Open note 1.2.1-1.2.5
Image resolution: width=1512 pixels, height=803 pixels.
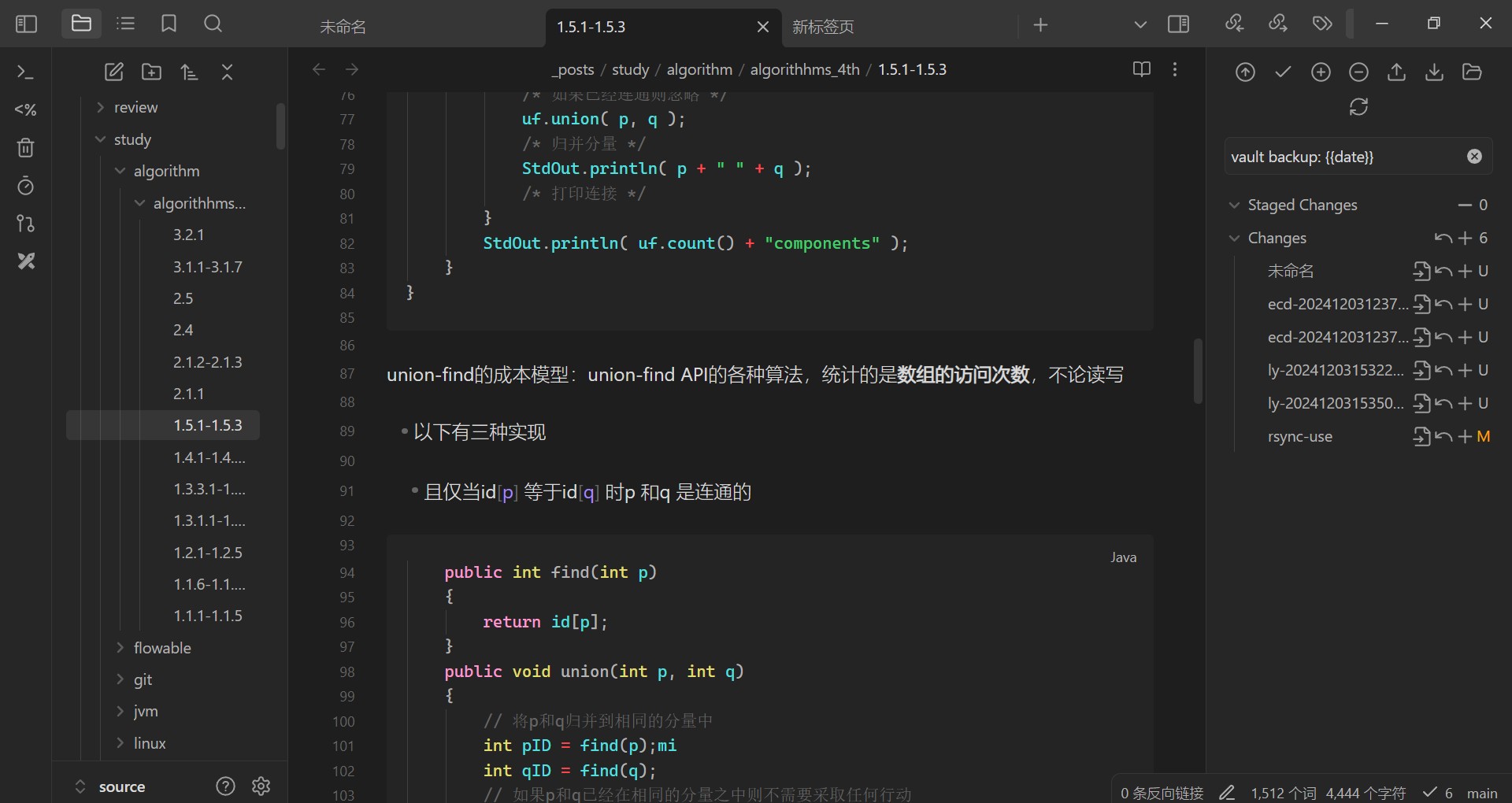208,553
